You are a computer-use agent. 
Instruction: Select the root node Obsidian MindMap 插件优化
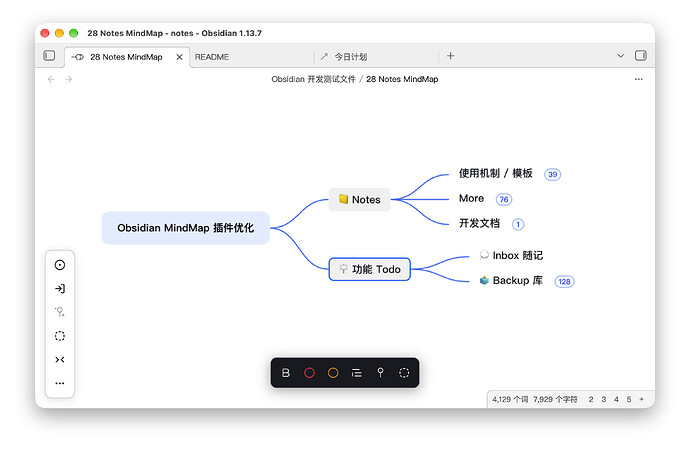(186, 228)
